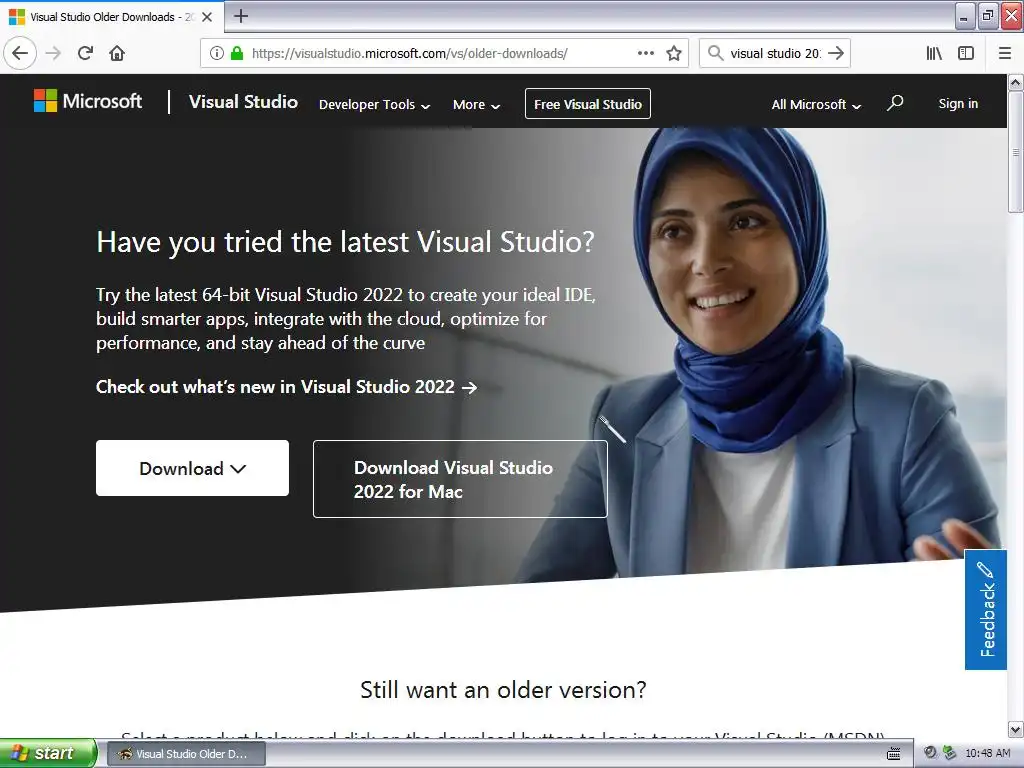This screenshot has width=1024, height=768.
Task: Click the Free Visual Studio button
Action: (588, 104)
